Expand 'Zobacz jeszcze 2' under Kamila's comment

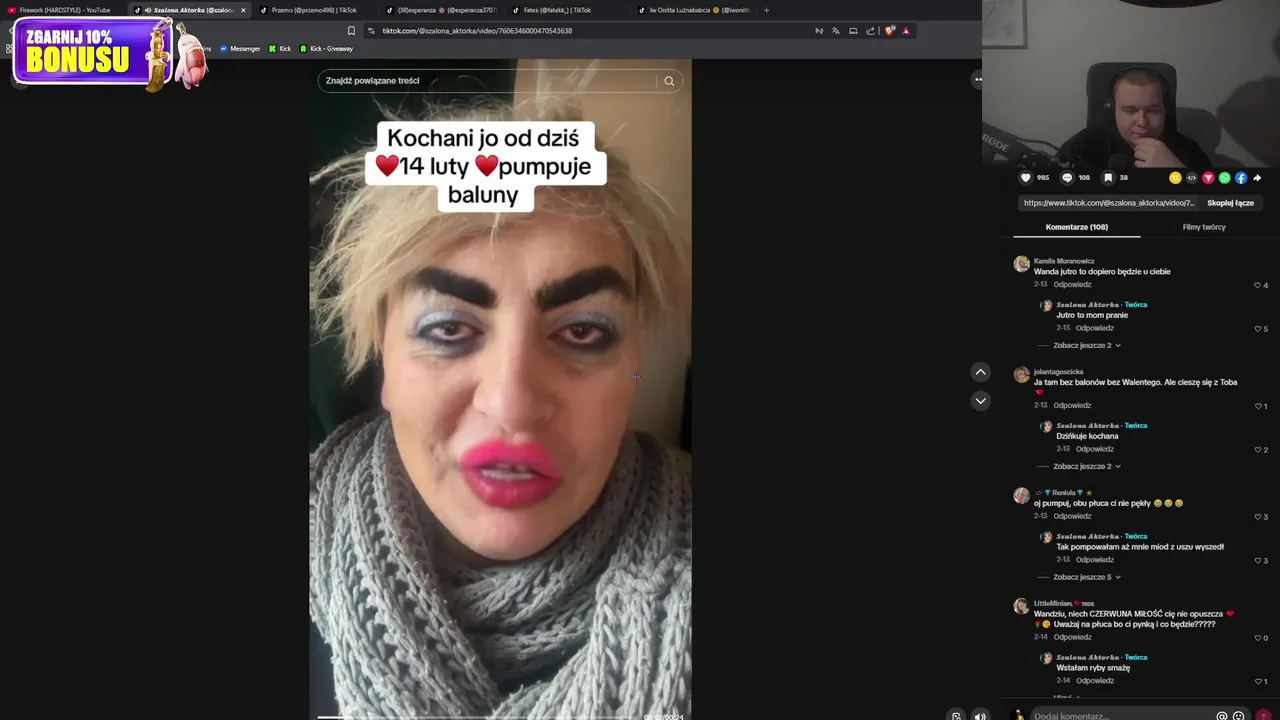tap(1086, 345)
